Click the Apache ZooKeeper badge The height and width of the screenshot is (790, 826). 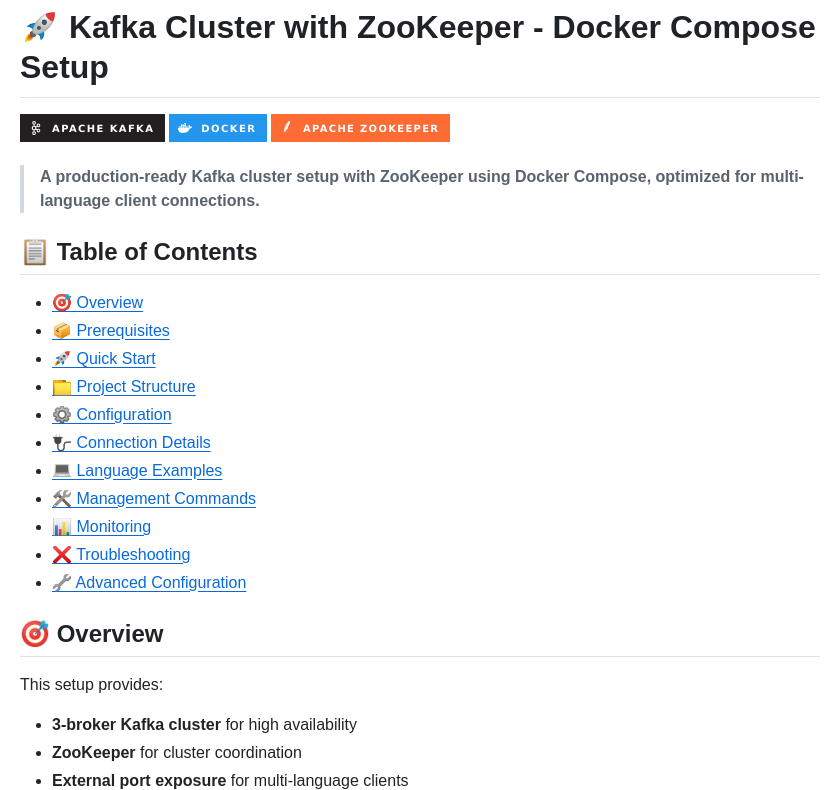(x=360, y=128)
